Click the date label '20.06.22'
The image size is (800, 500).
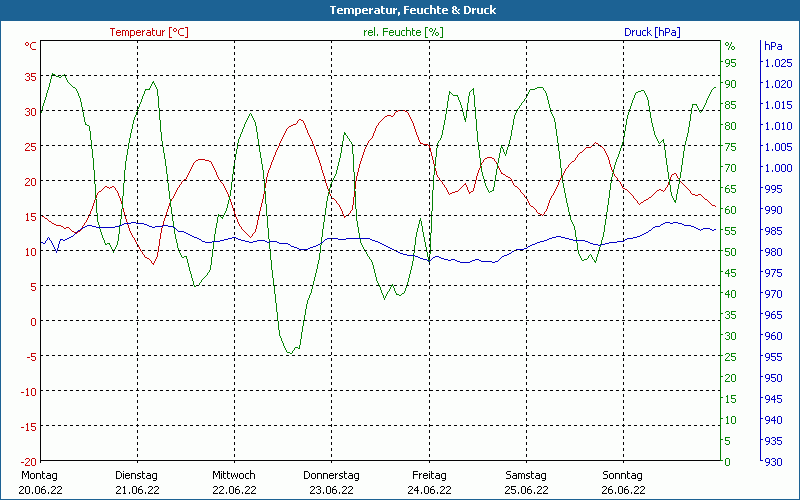[40, 490]
